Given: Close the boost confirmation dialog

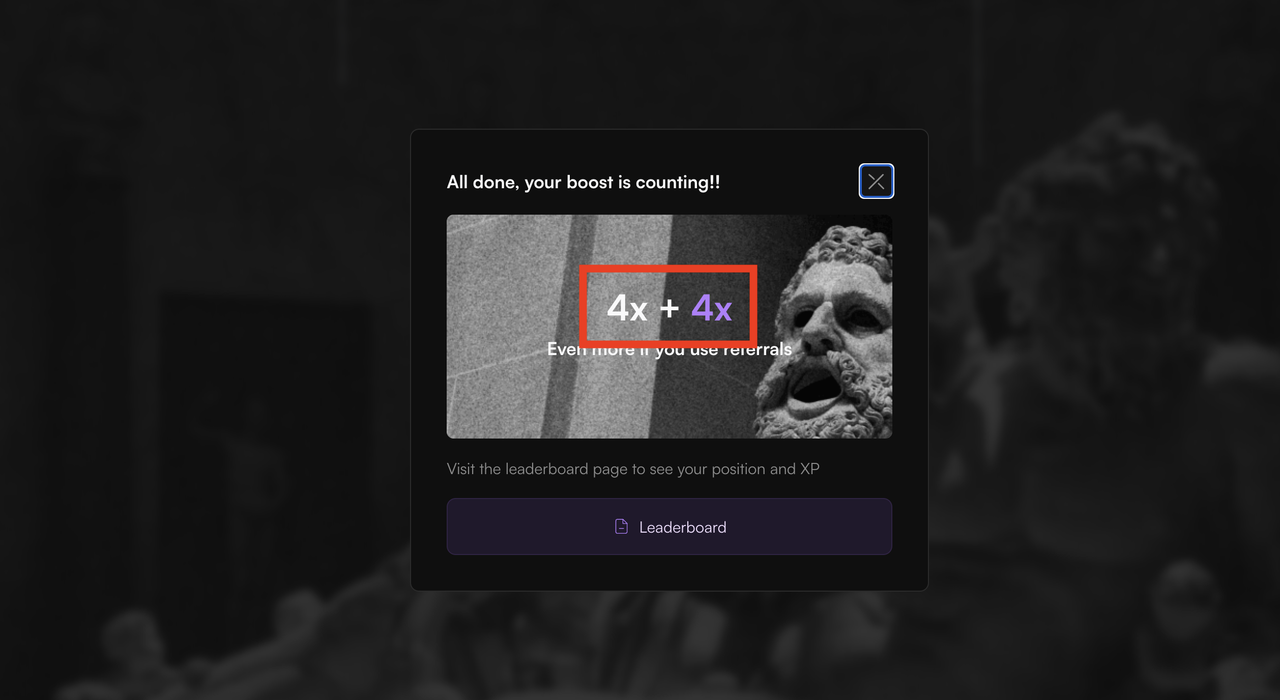Looking at the screenshot, I should (876, 181).
